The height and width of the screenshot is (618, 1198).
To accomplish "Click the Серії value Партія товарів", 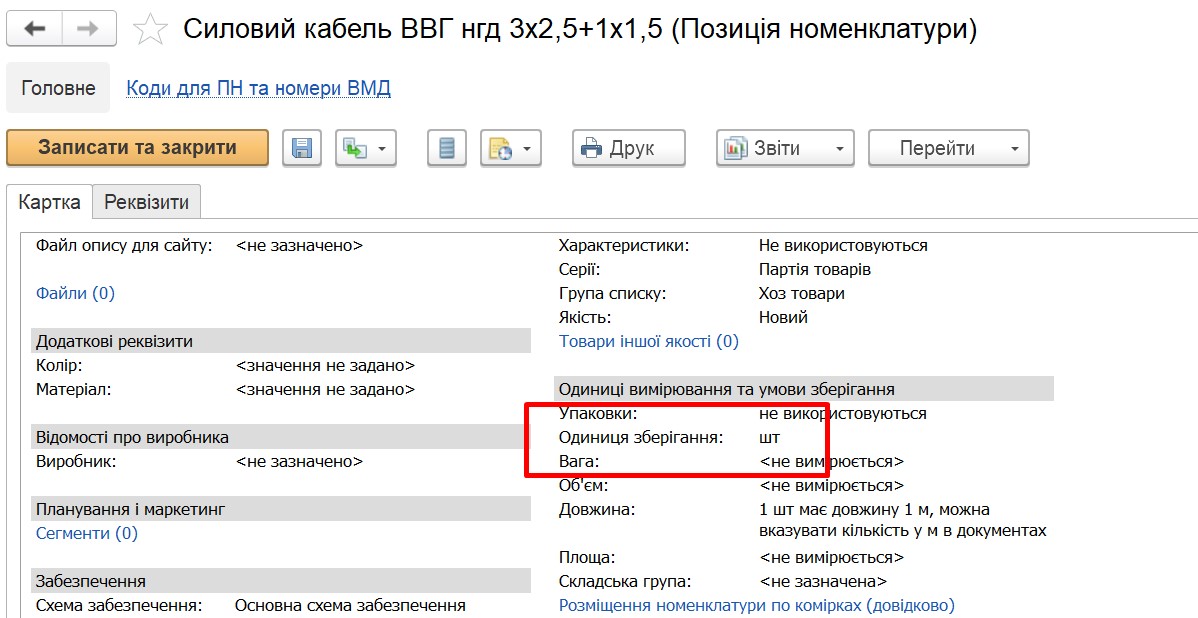I will tap(814, 270).
